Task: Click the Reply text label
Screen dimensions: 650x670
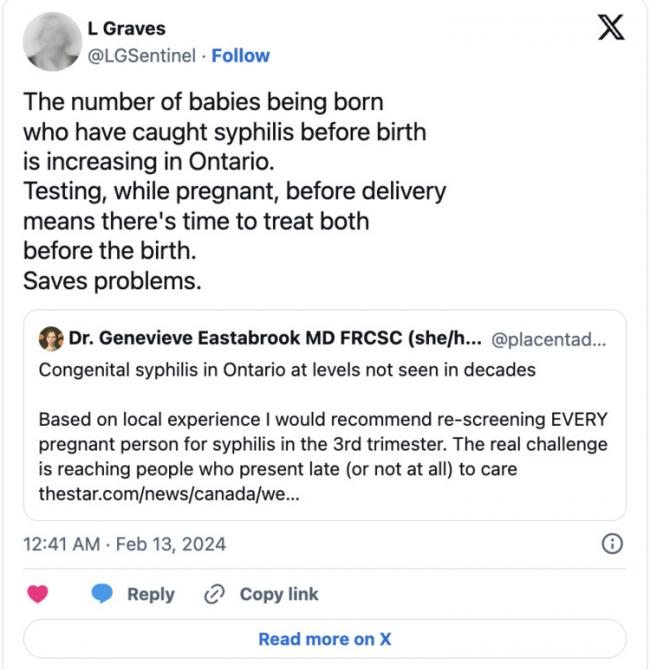Action: click(x=150, y=594)
